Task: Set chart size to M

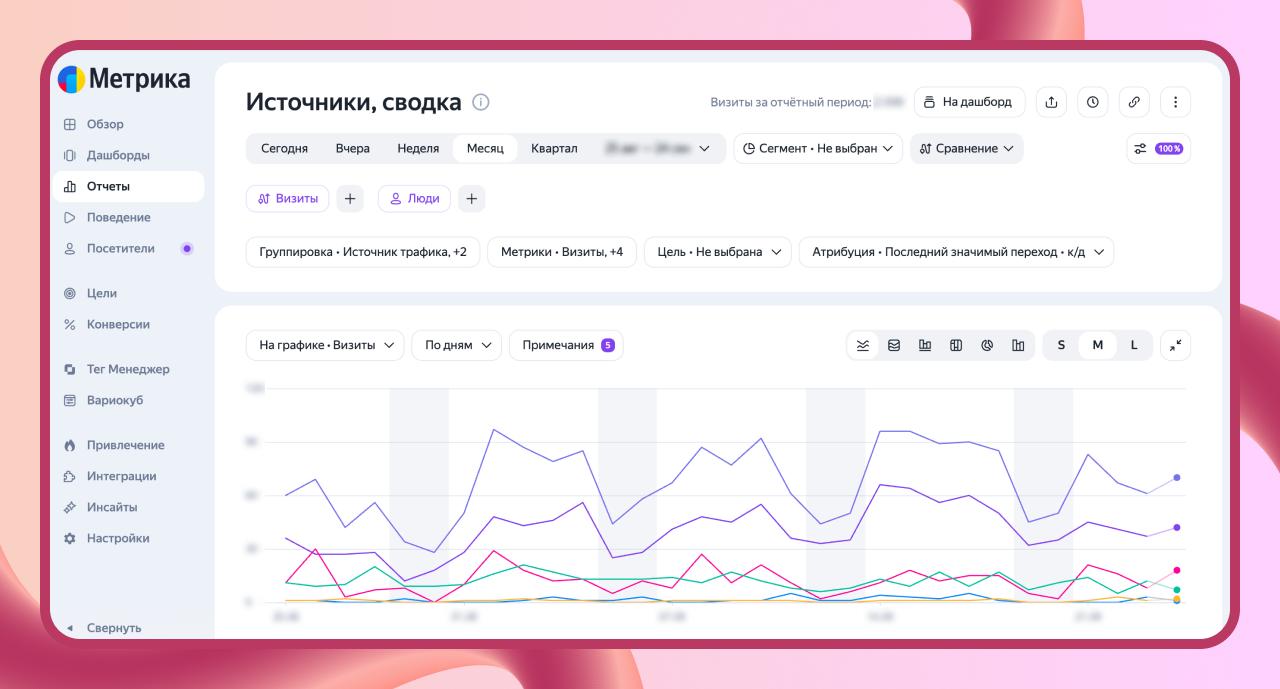Action: point(1097,345)
